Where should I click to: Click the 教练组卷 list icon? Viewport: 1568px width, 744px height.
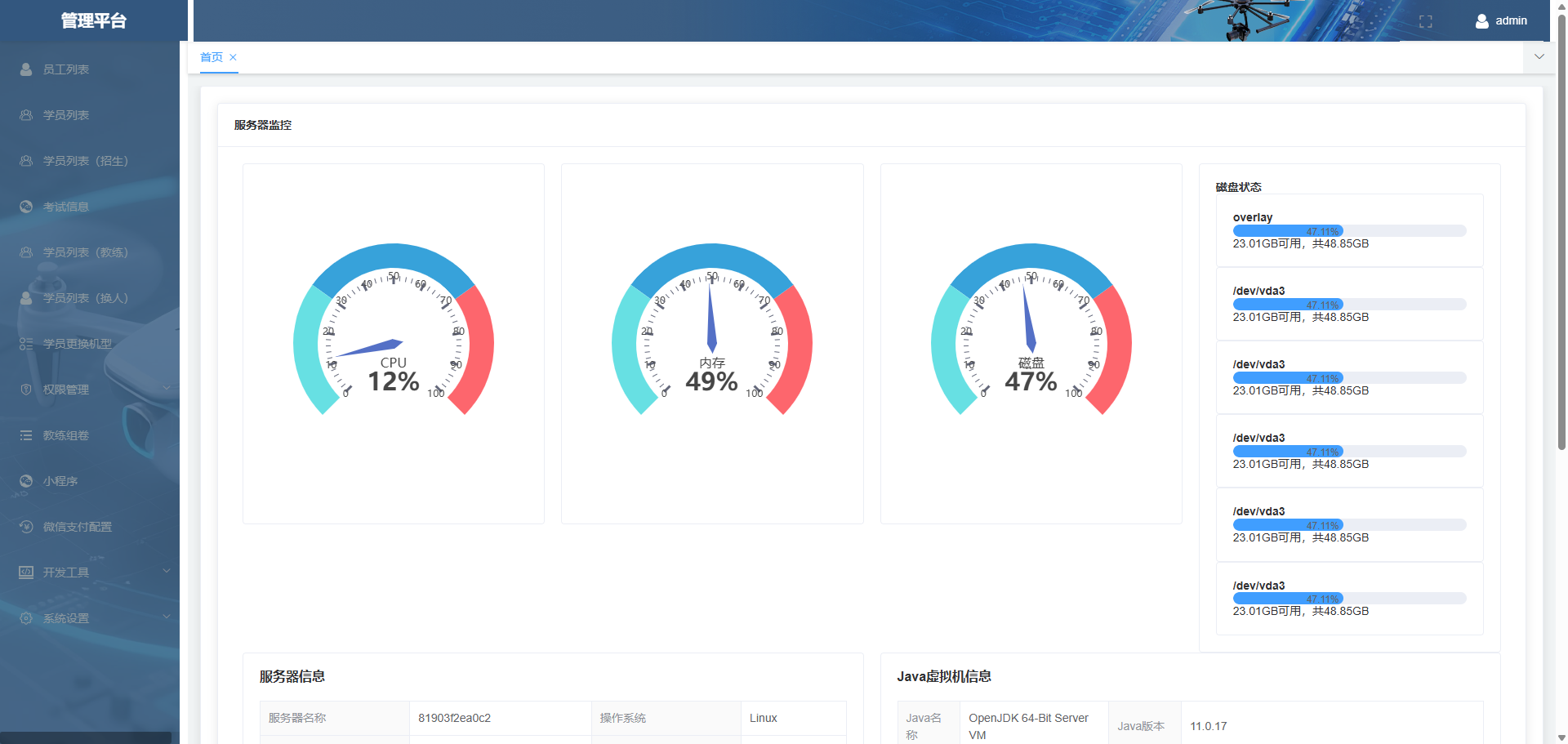coord(26,435)
